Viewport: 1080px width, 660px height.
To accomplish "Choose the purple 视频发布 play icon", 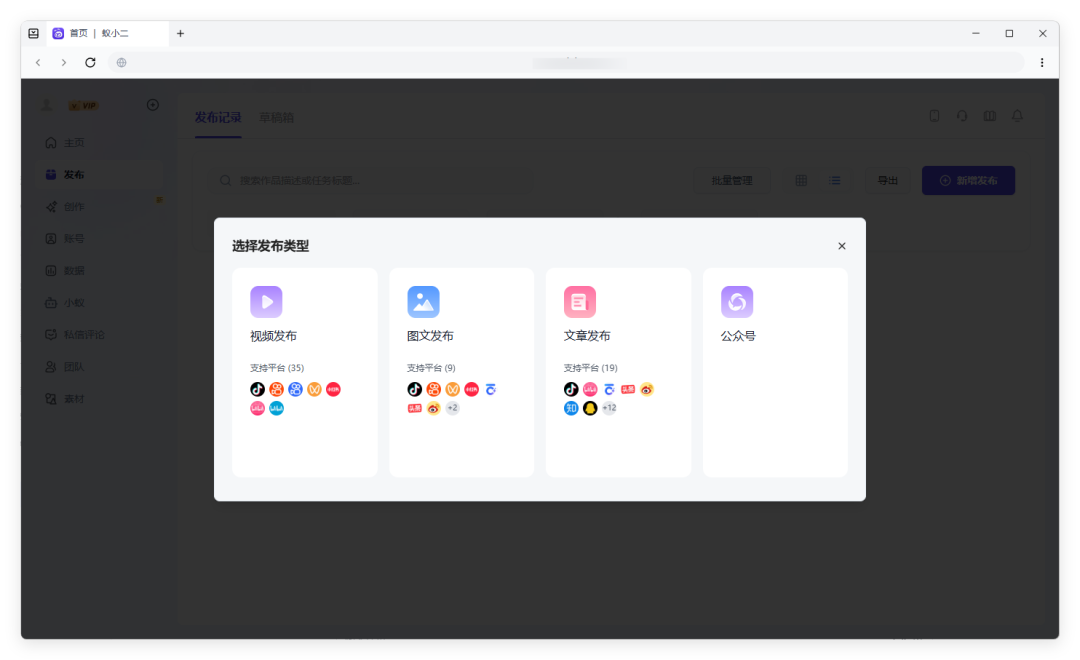I will click(x=266, y=302).
